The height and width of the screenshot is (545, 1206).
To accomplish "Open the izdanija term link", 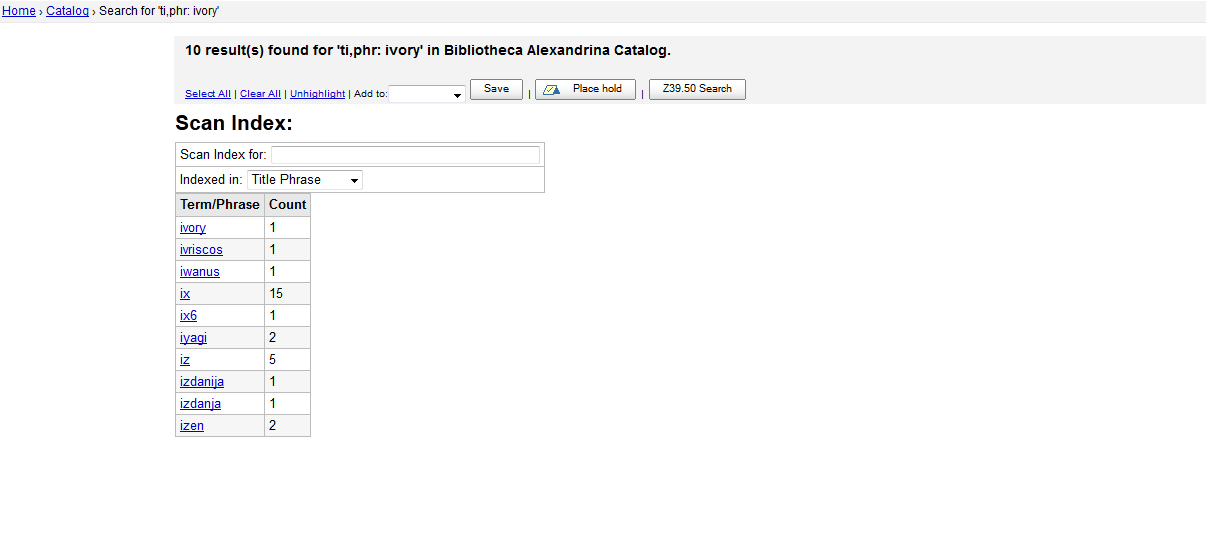I will (x=202, y=382).
